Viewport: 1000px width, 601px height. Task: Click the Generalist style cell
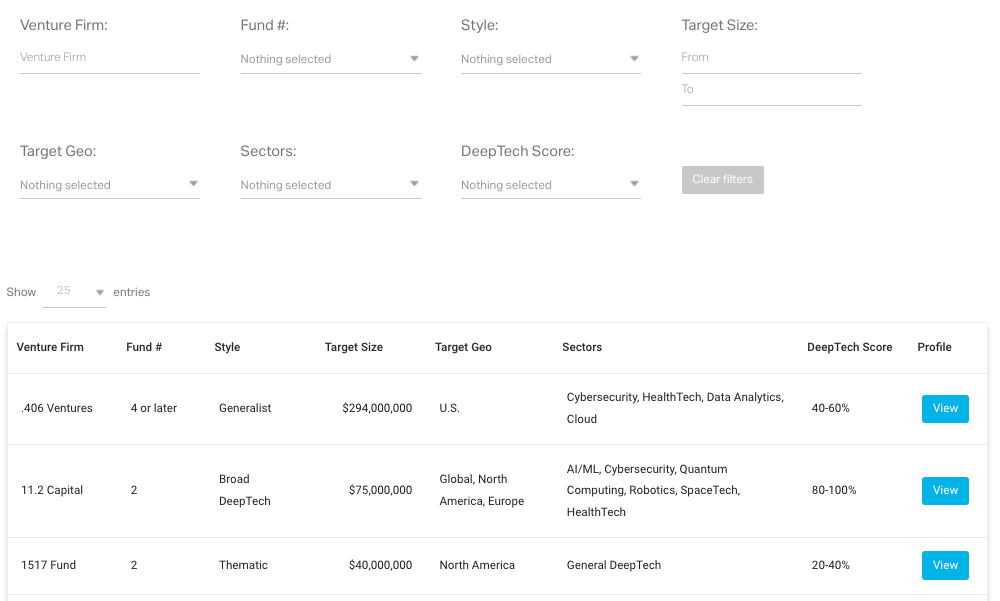coord(245,408)
